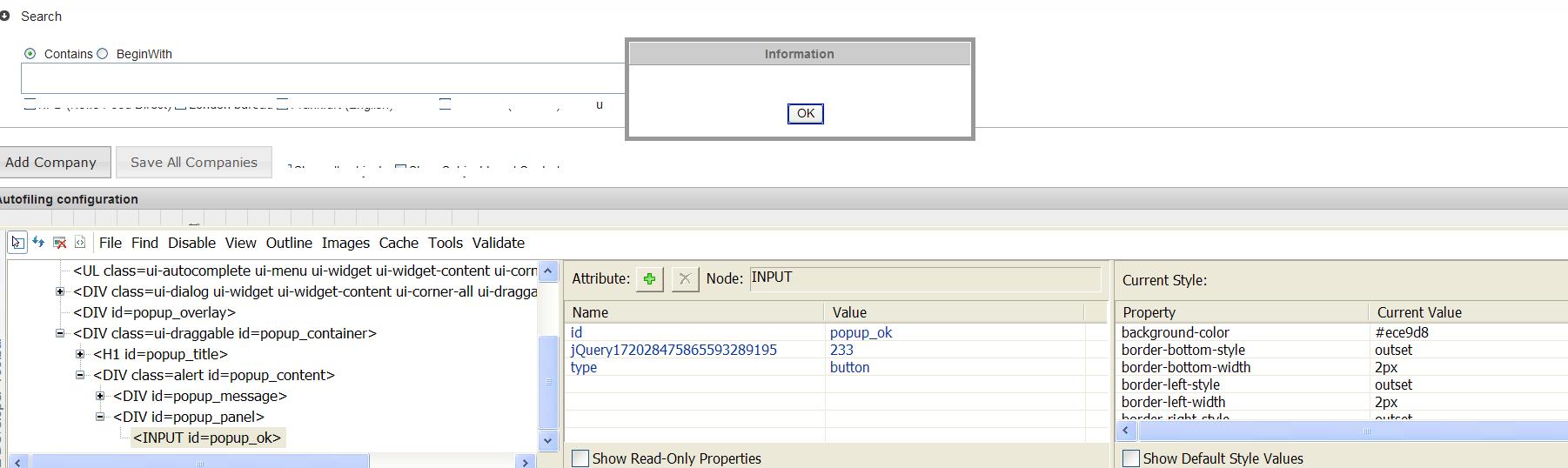This screenshot has height=468, width=1568.
Task: Activate the select element by click tool
Action: click(x=17, y=243)
